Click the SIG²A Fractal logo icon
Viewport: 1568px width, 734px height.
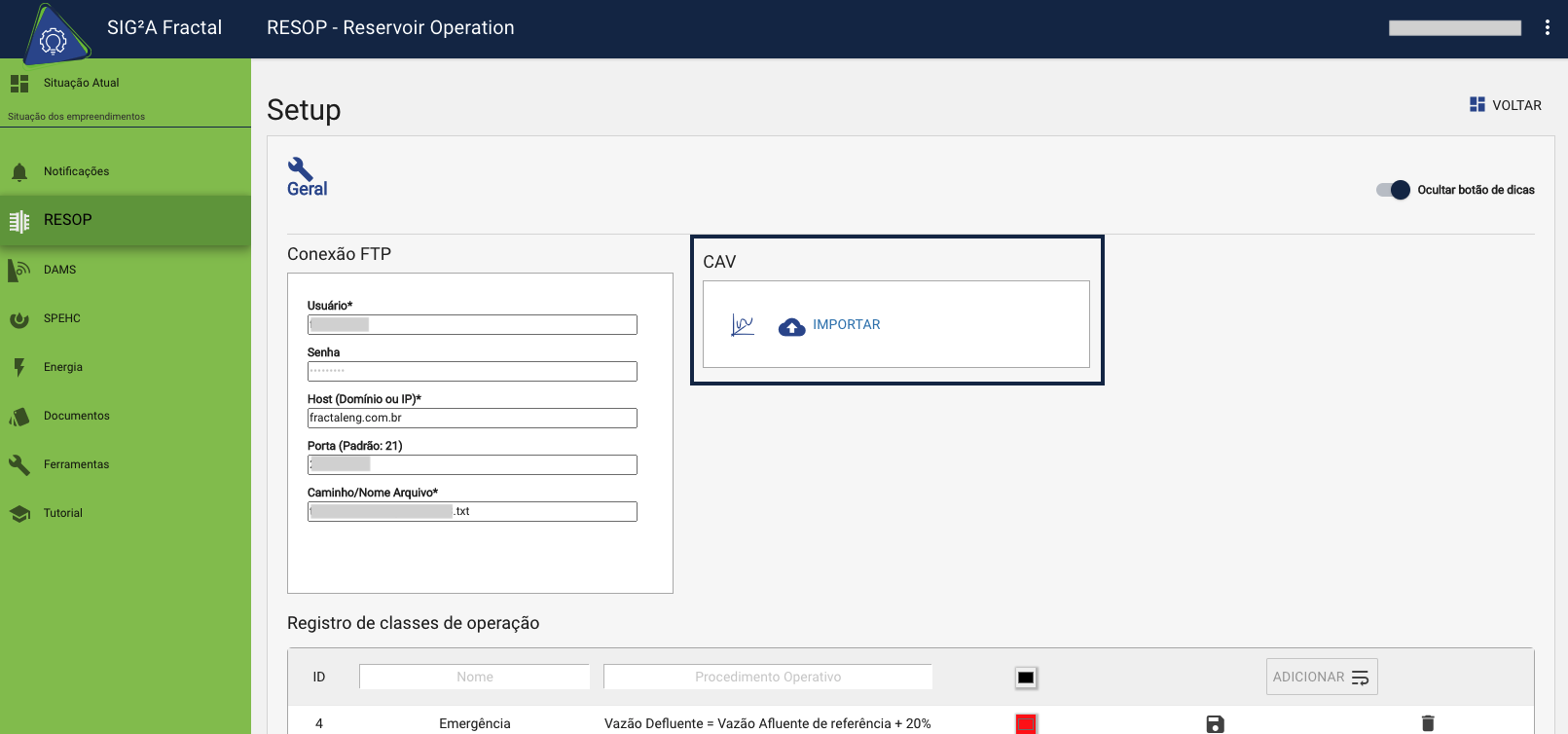[x=54, y=37]
